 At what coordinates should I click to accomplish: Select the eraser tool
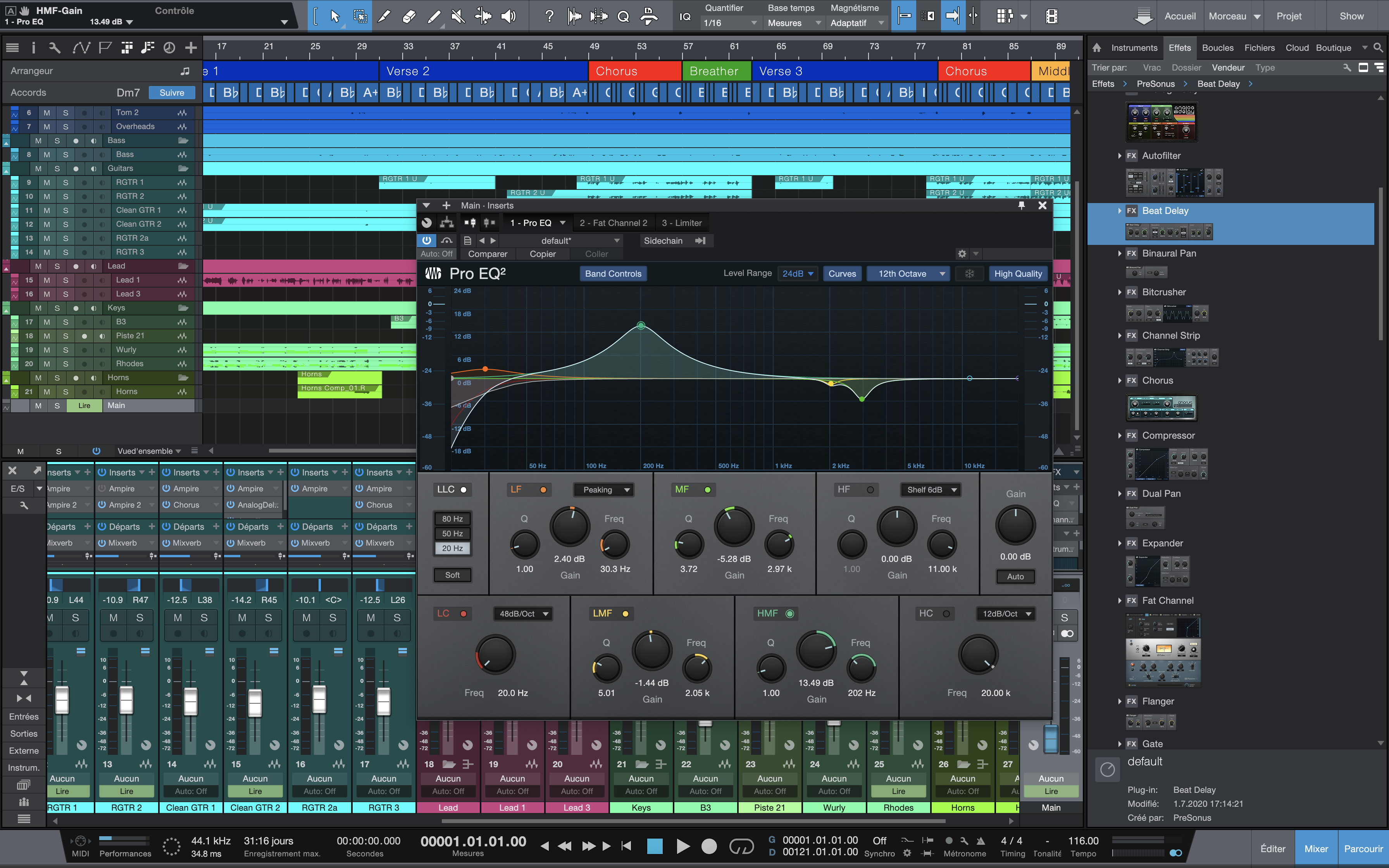point(408,15)
